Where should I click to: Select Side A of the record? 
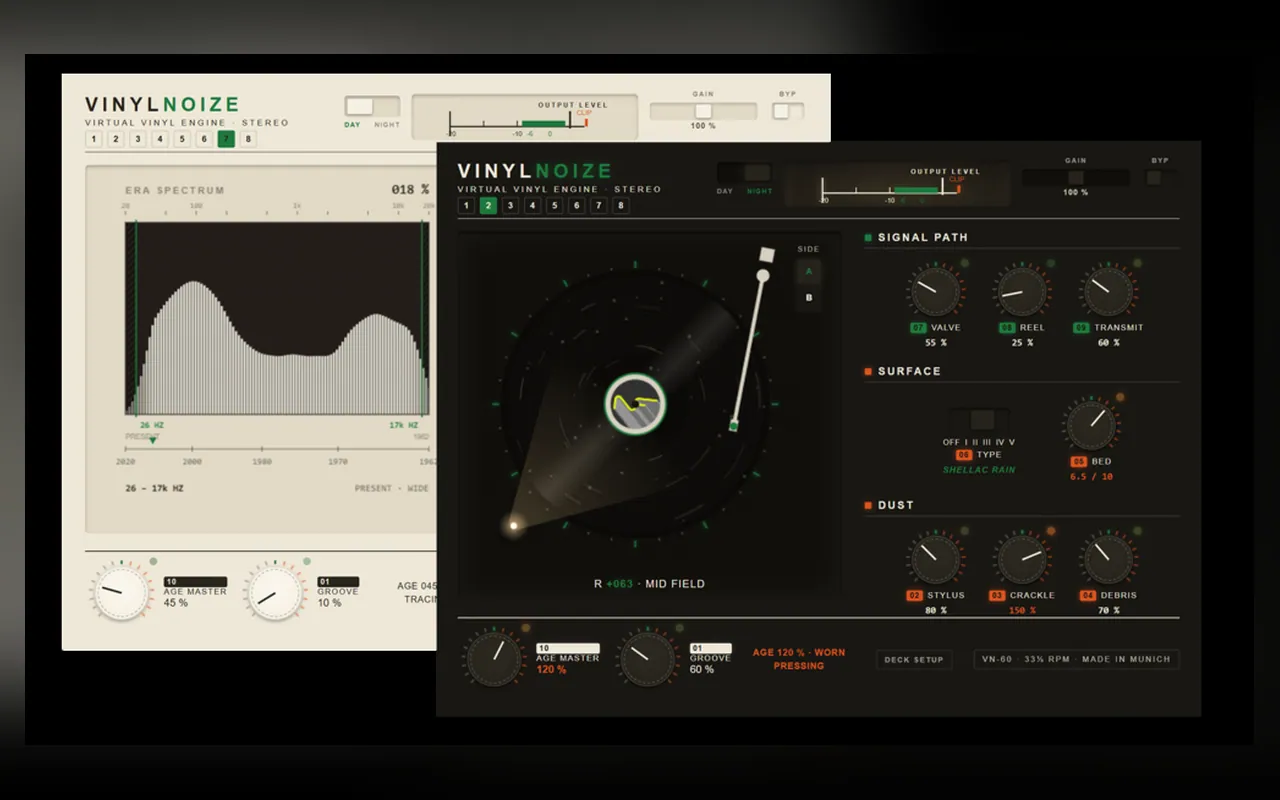tap(809, 271)
